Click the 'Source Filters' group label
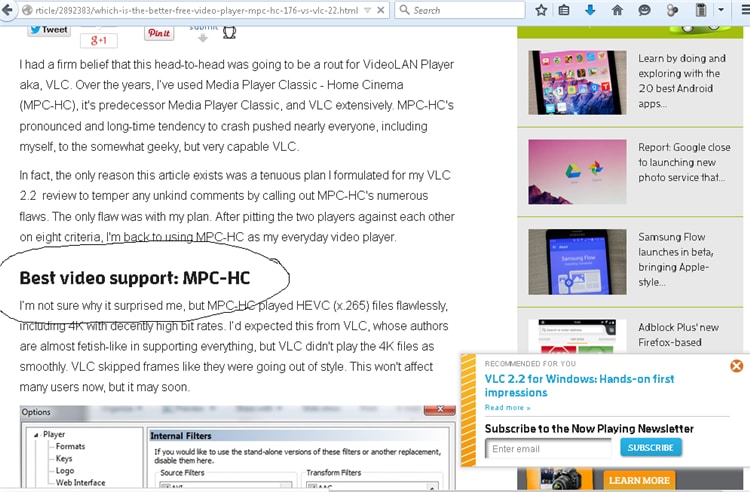The image size is (750, 492). coord(182,472)
